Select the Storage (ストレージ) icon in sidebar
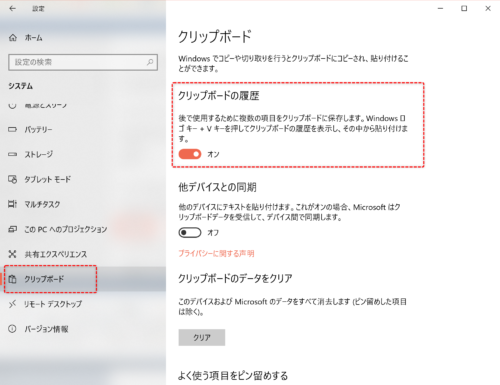The image size is (500, 385). 12,154
